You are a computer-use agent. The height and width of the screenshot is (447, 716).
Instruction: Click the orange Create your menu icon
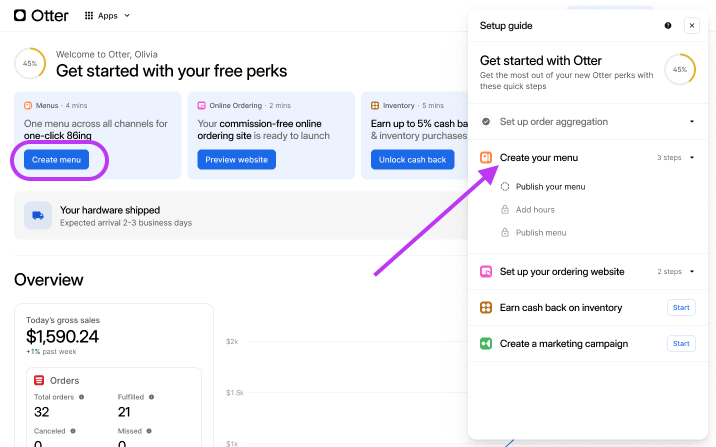pyautogui.click(x=486, y=158)
